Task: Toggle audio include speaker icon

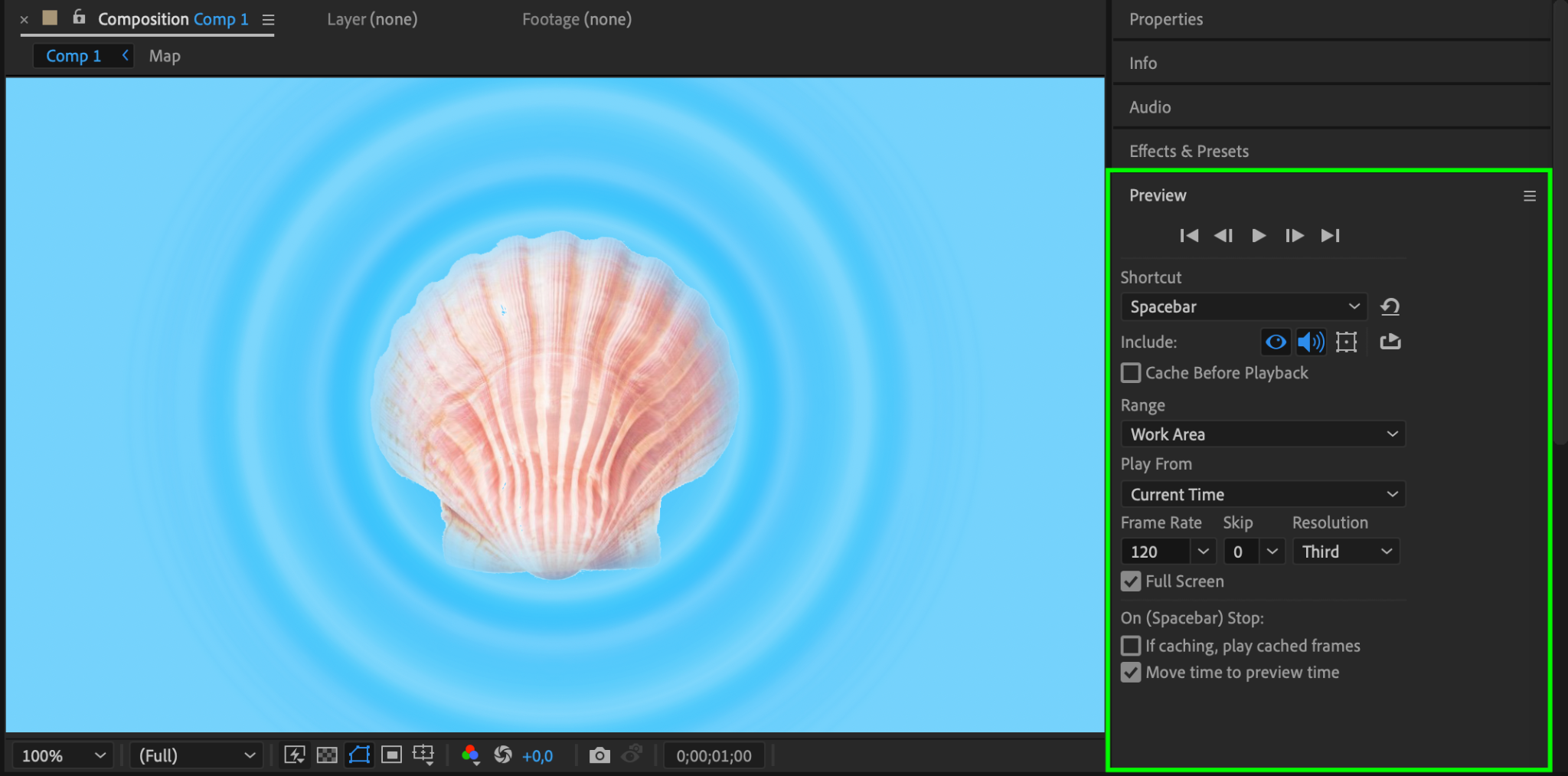Action: 1311,342
